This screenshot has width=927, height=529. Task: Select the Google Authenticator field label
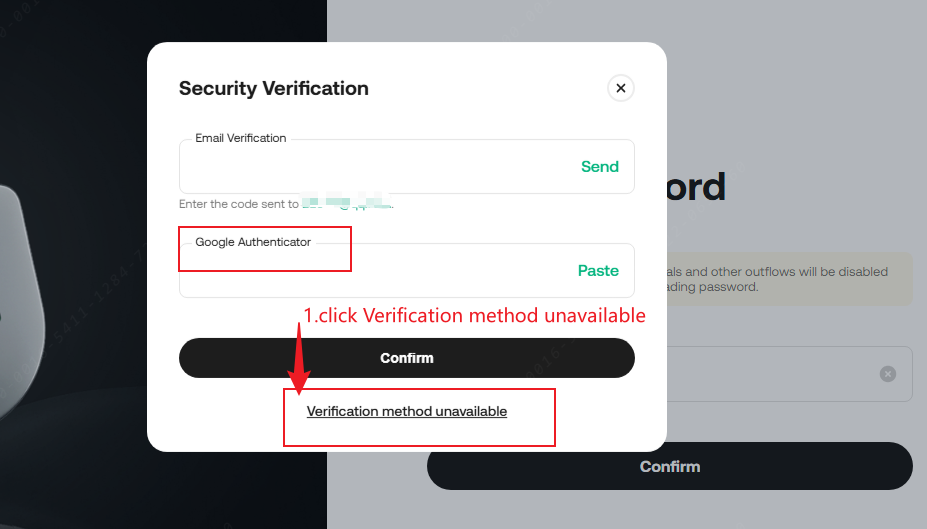pos(253,242)
